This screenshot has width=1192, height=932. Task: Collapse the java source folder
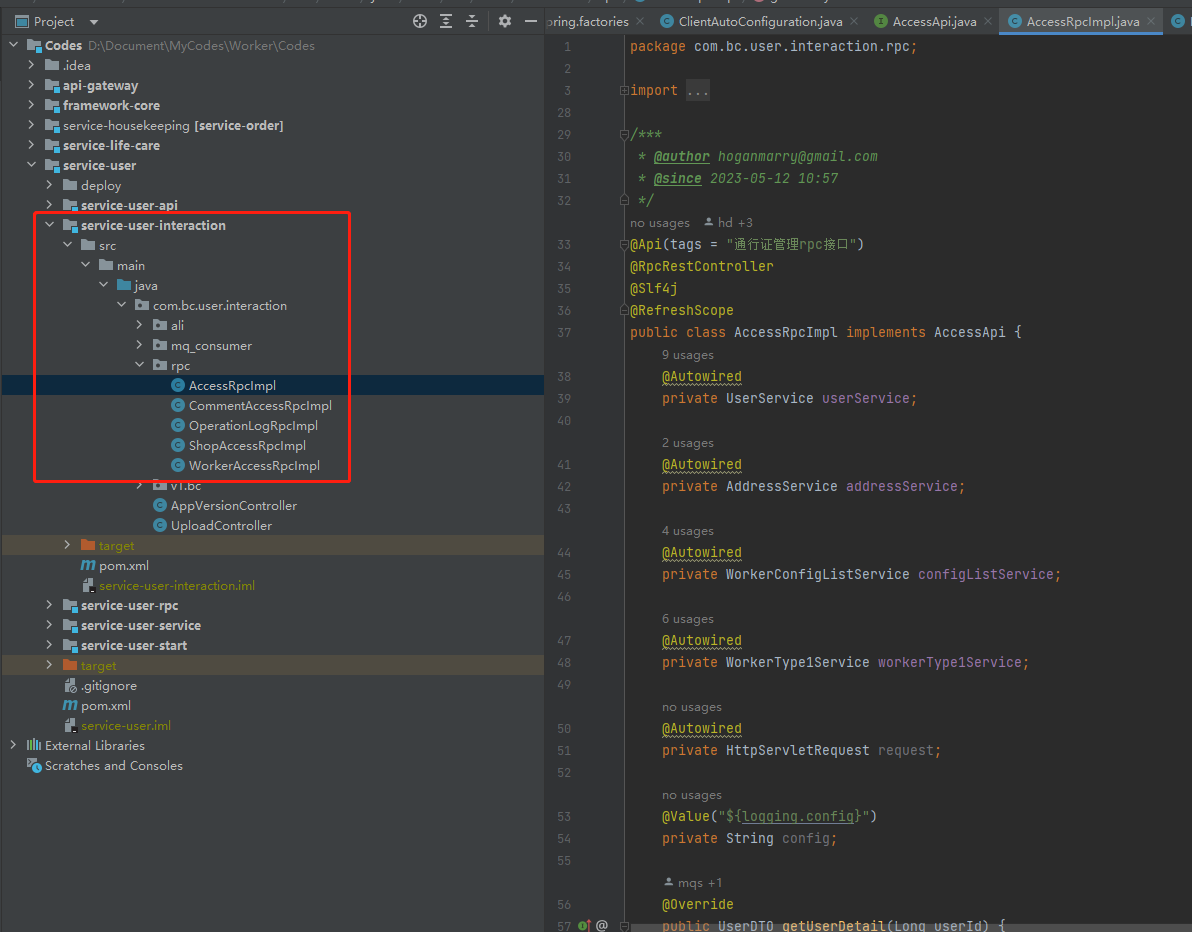pyautogui.click(x=104, y=285)
